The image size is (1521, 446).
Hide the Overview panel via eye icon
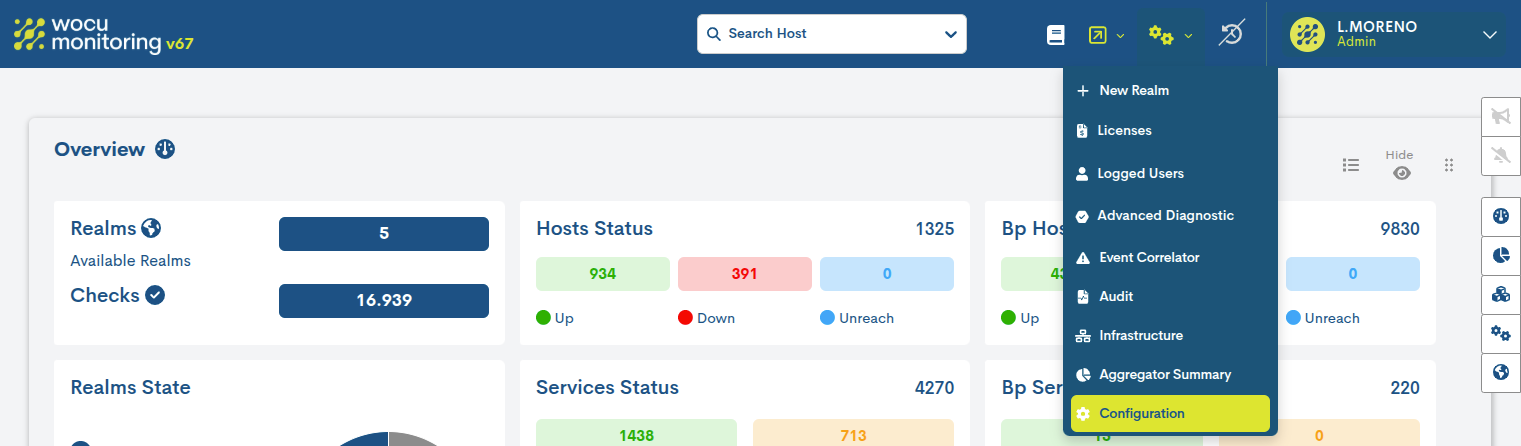(1402, 173)
